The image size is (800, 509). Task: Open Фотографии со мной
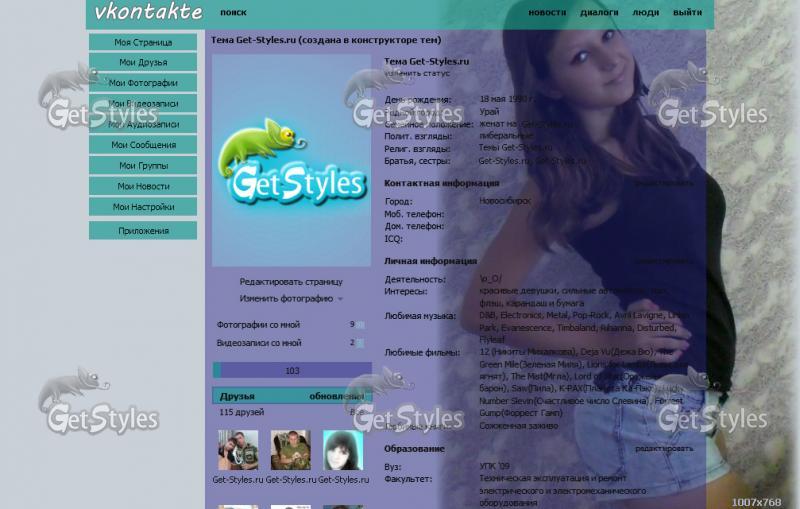click(258, 324)
